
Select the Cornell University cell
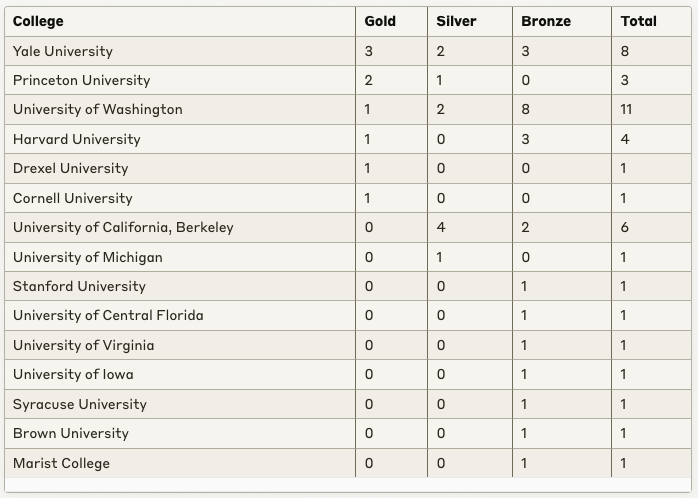point(180,198)
